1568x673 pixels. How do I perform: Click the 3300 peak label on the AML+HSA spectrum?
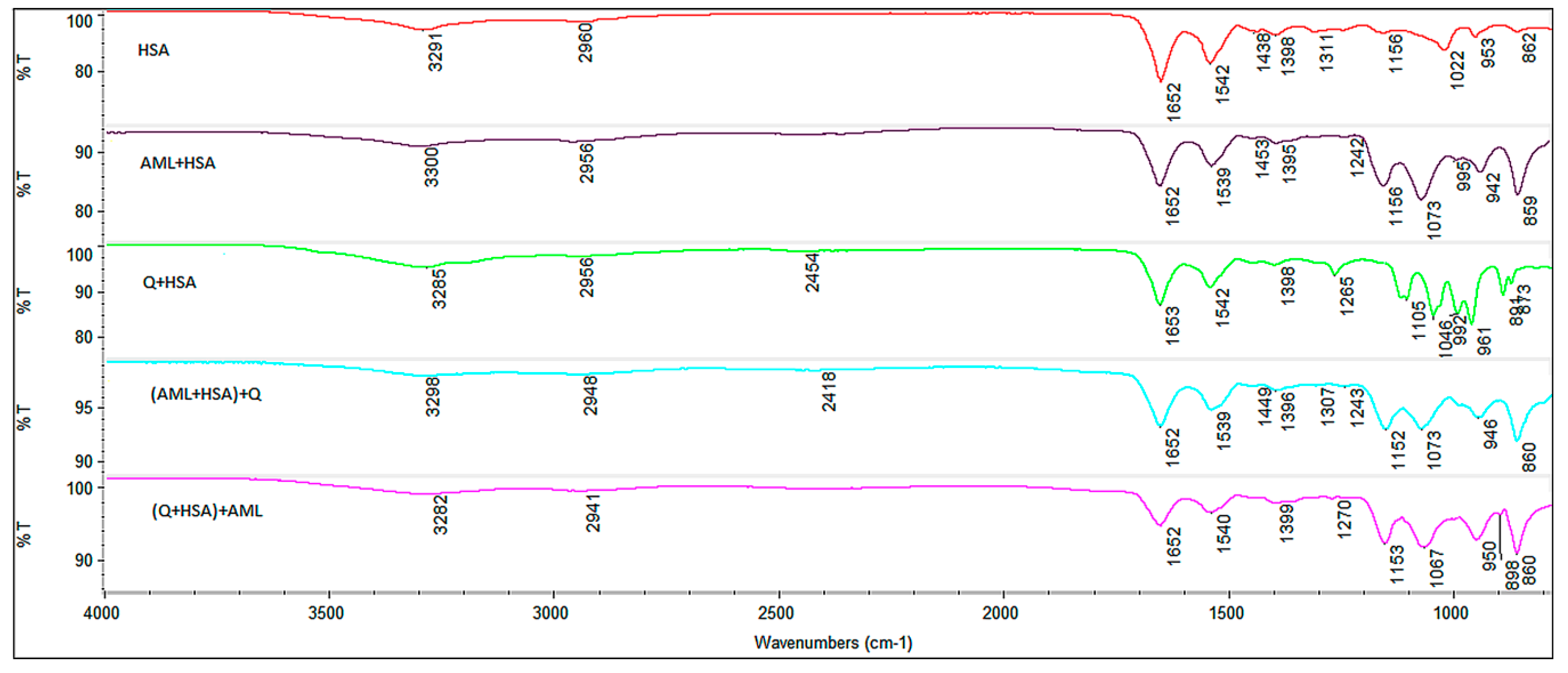pos(432,167)
